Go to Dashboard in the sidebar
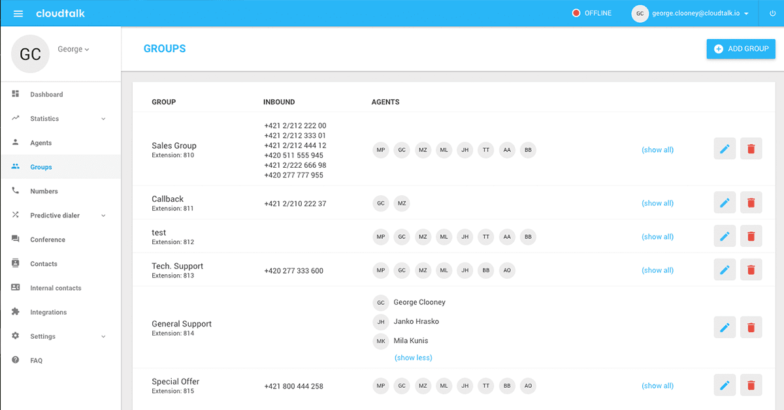The height and width of the screenshot is (410, 784). [46, 94]
